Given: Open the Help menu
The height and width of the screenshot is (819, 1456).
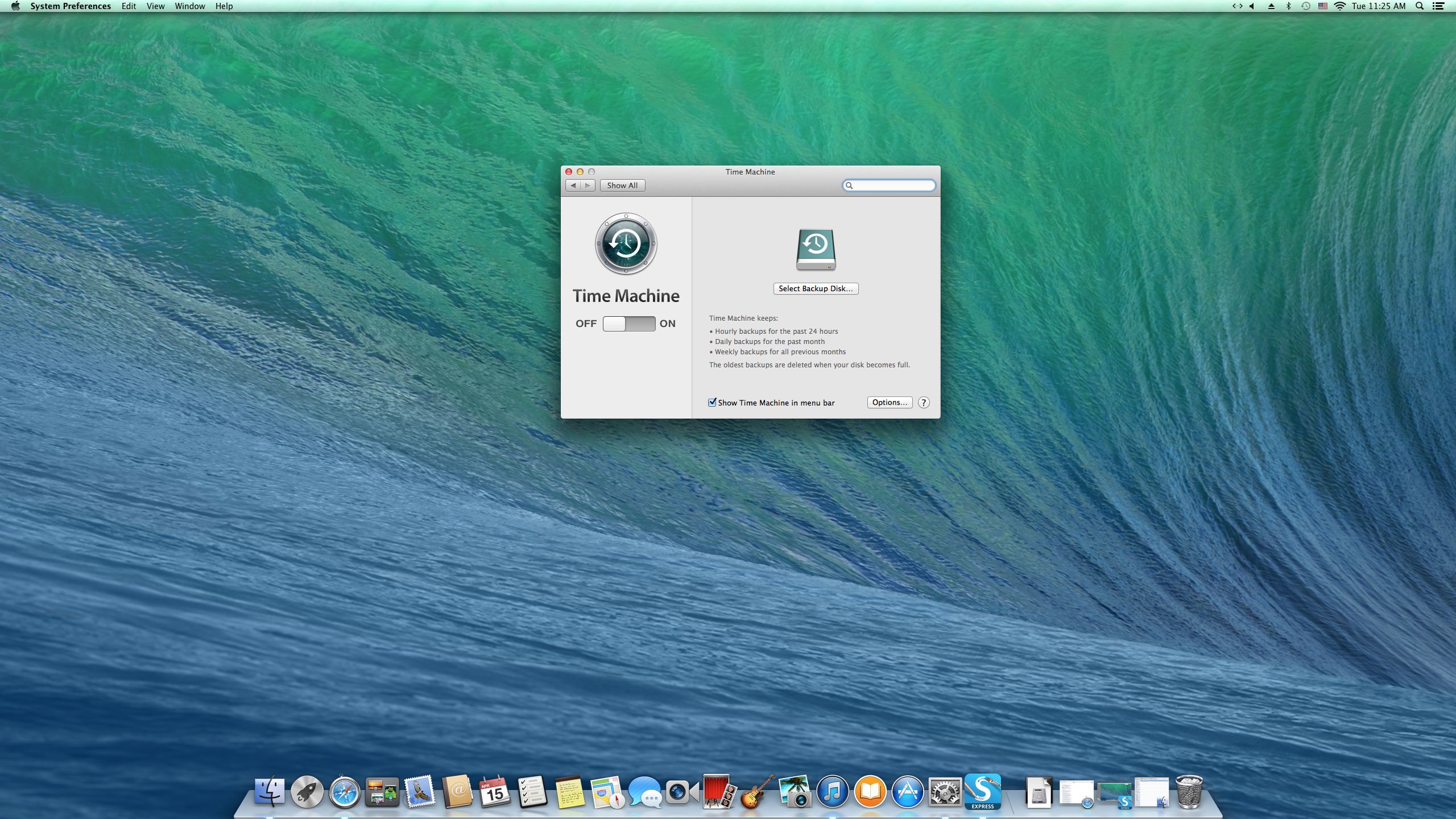Looking at the screenshot, I should [x=224, y=6].
